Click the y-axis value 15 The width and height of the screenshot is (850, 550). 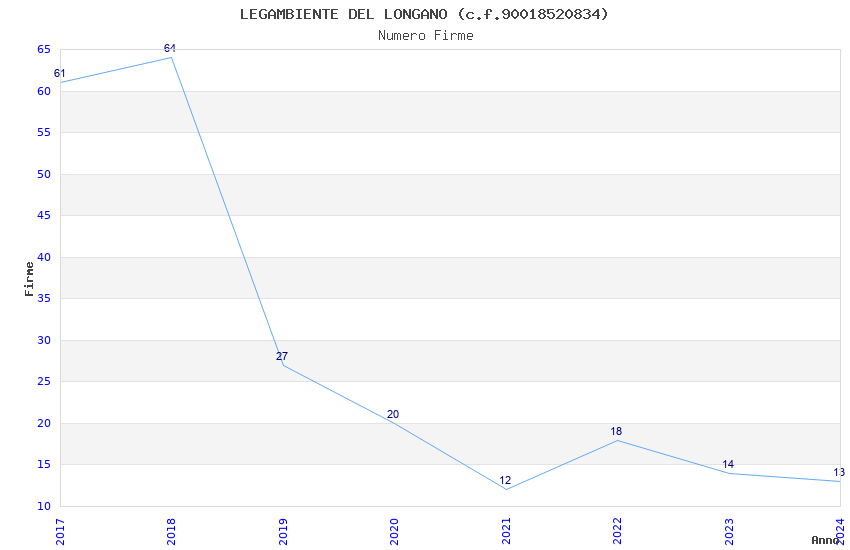click(x=44, y=464)
